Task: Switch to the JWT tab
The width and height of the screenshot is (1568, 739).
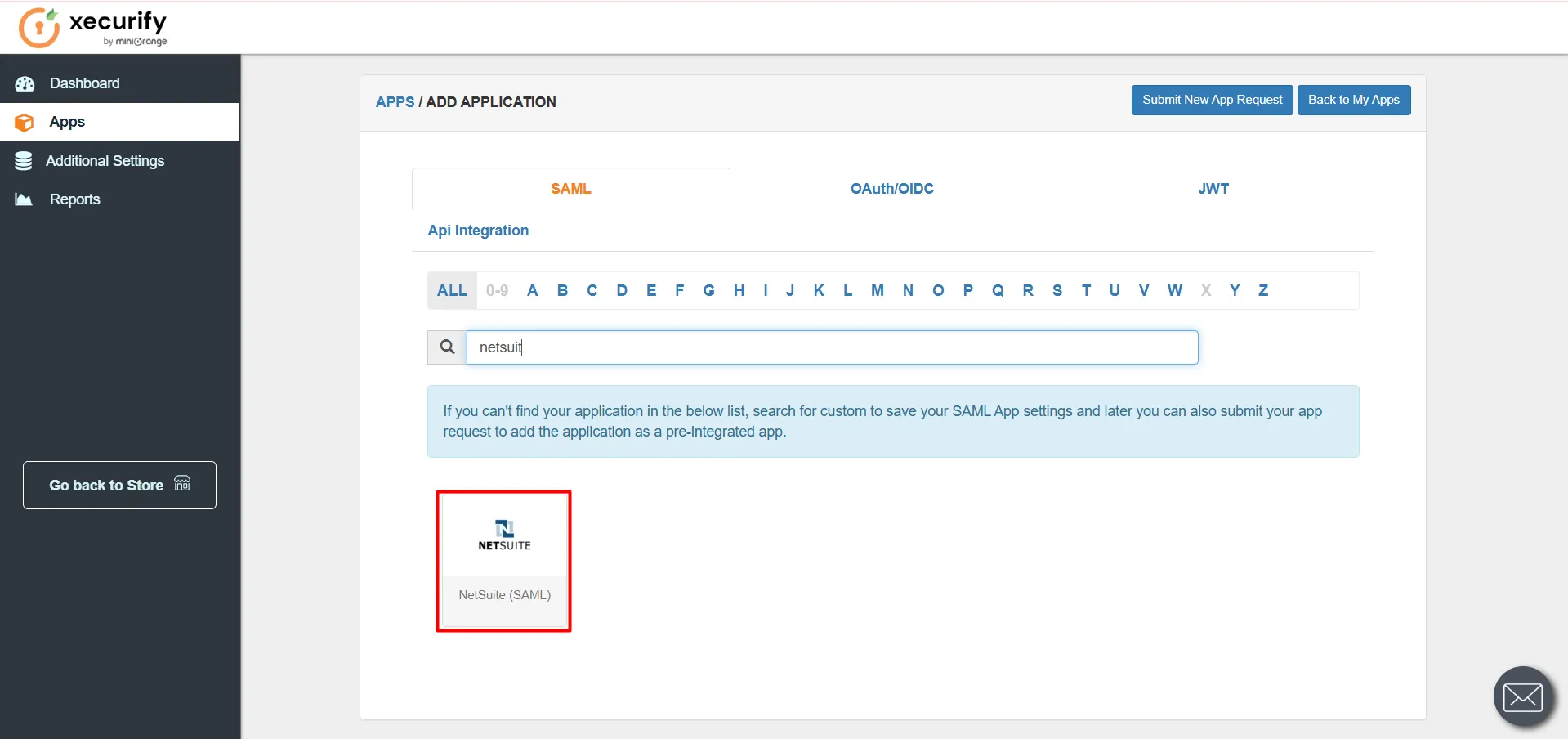Action: [1213, 189]
